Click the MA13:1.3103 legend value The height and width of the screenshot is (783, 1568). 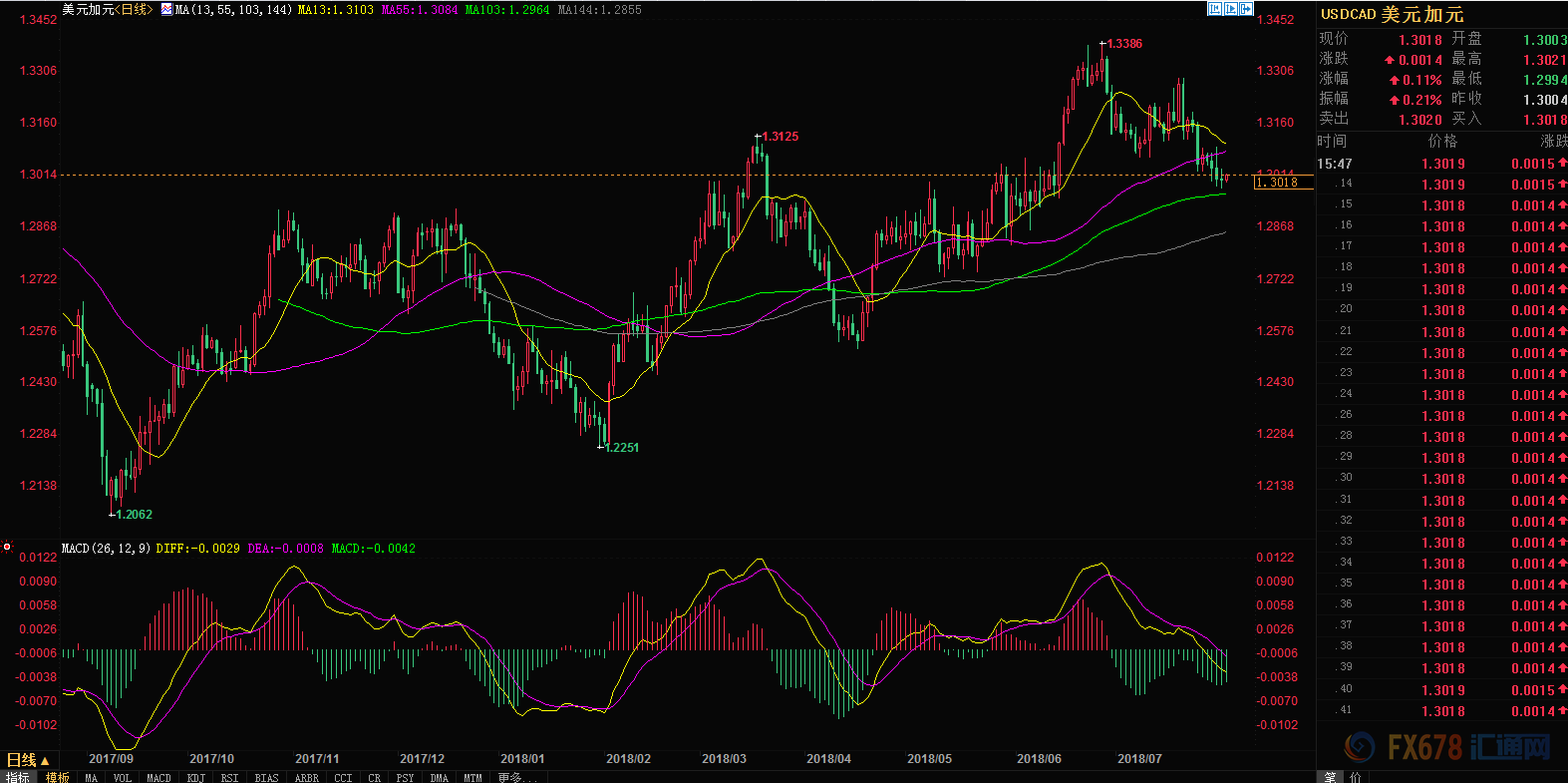[336, 9]
